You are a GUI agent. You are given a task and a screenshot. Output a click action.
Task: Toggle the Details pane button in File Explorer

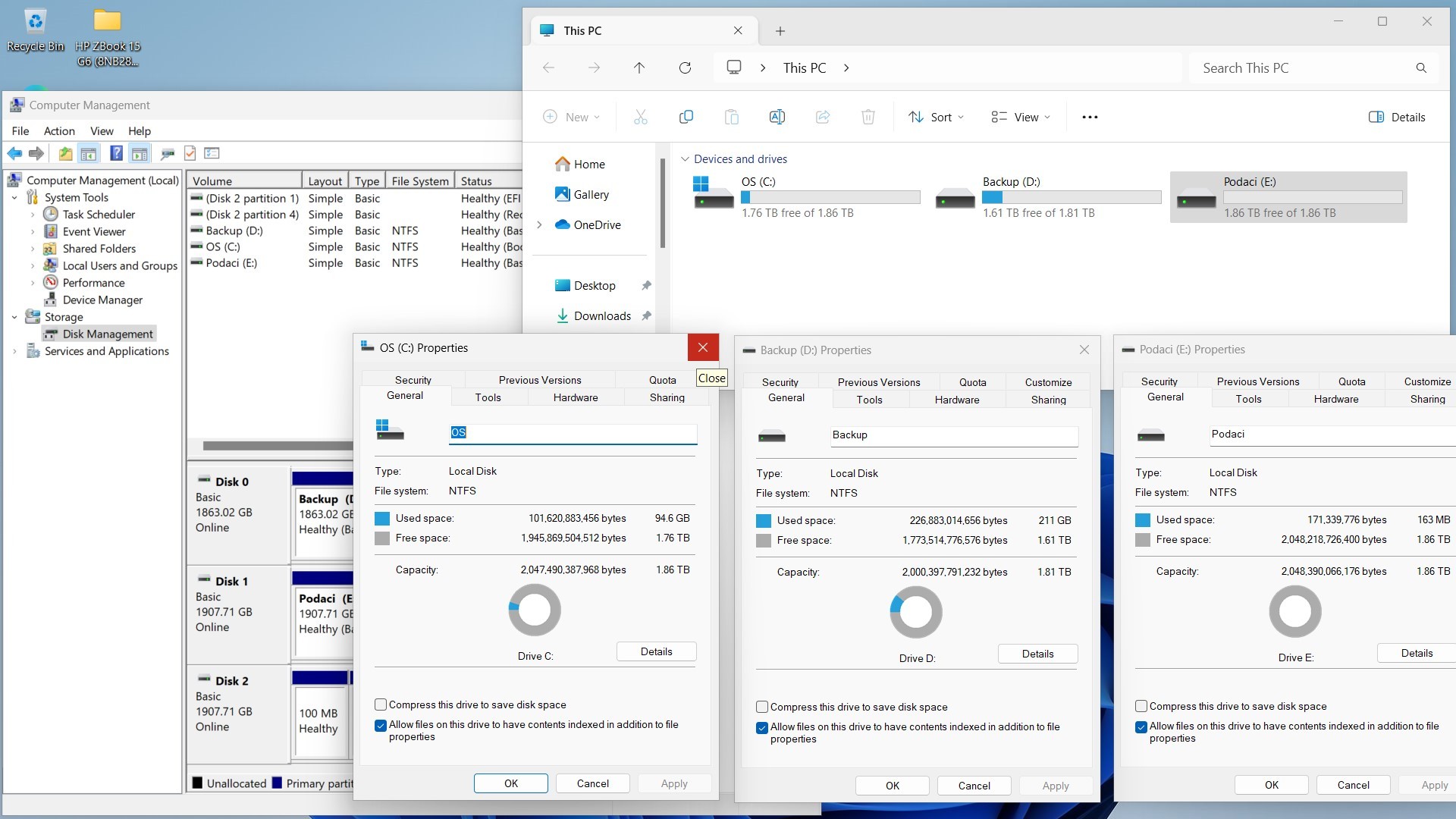[1397, 117]
